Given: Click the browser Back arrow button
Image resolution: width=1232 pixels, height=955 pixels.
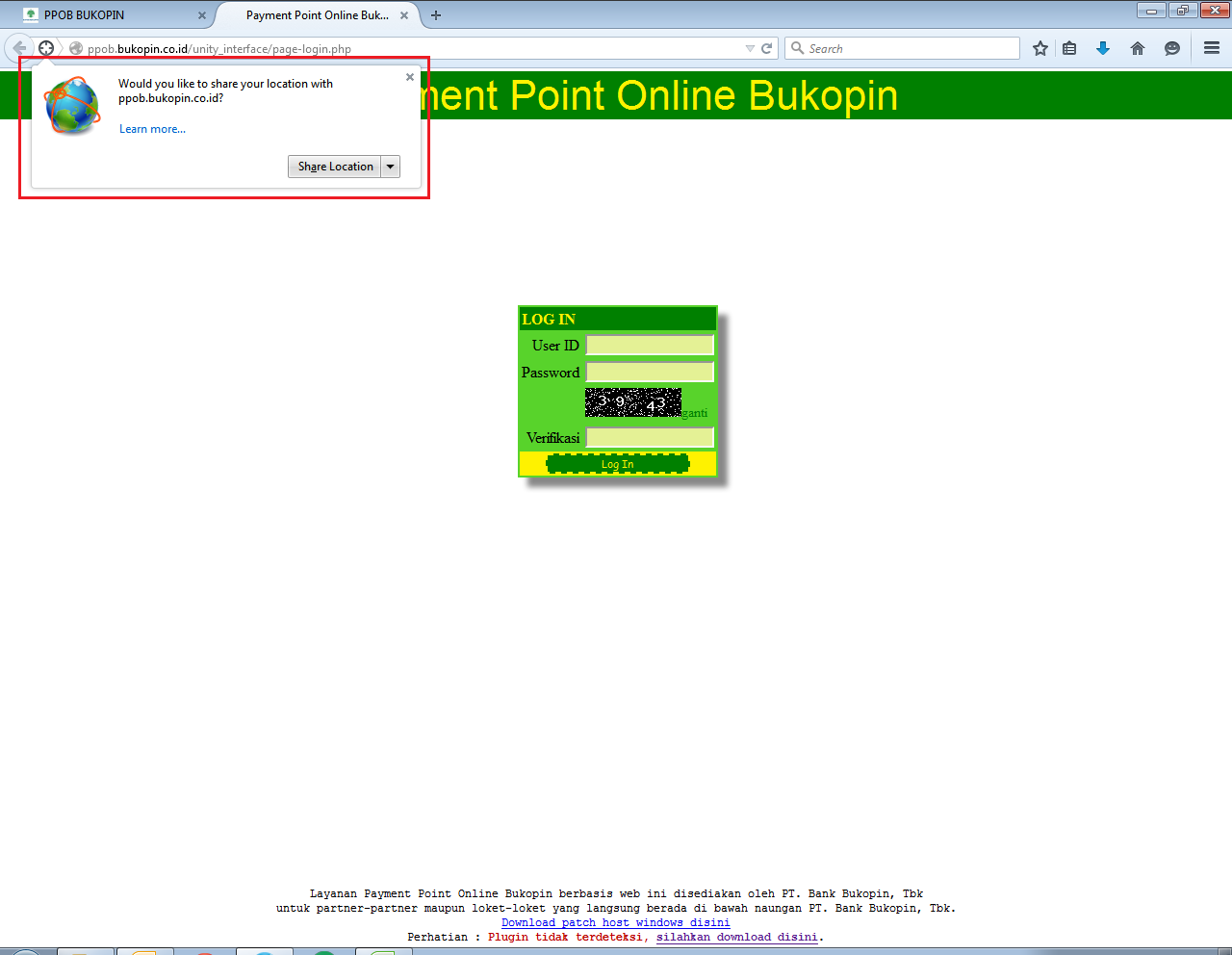Looking at the screenshot, I should [x=19, y=47].
